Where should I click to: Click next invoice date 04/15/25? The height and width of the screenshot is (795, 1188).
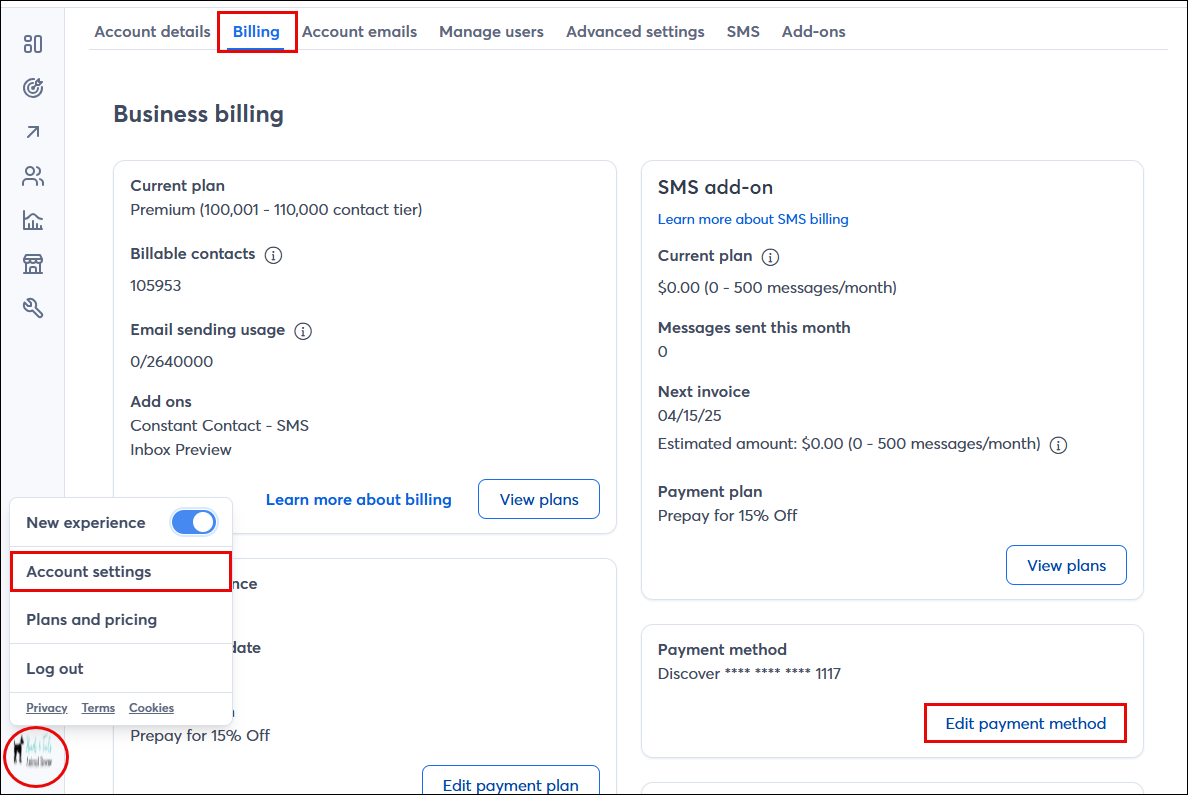click(689, 416)
